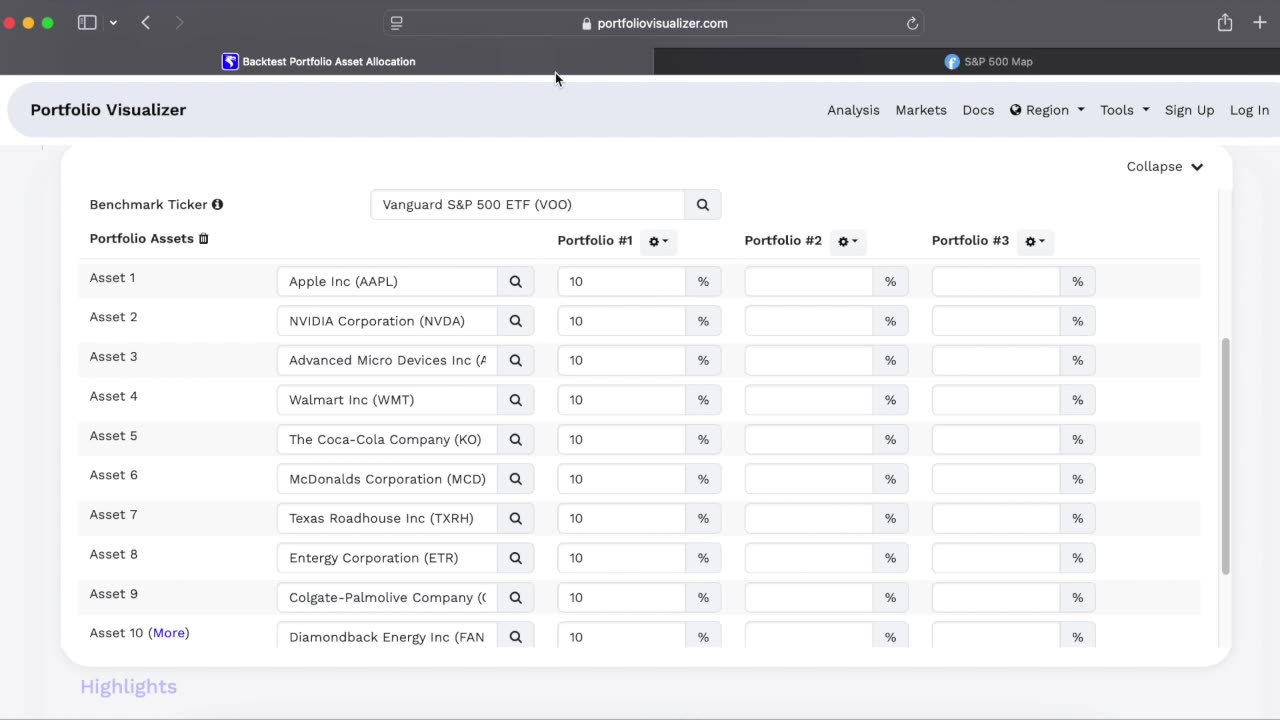The image size is (1280, 720).
Task: Click search icon next to McDonalds Corporation
Action: (x=516, y=479)
